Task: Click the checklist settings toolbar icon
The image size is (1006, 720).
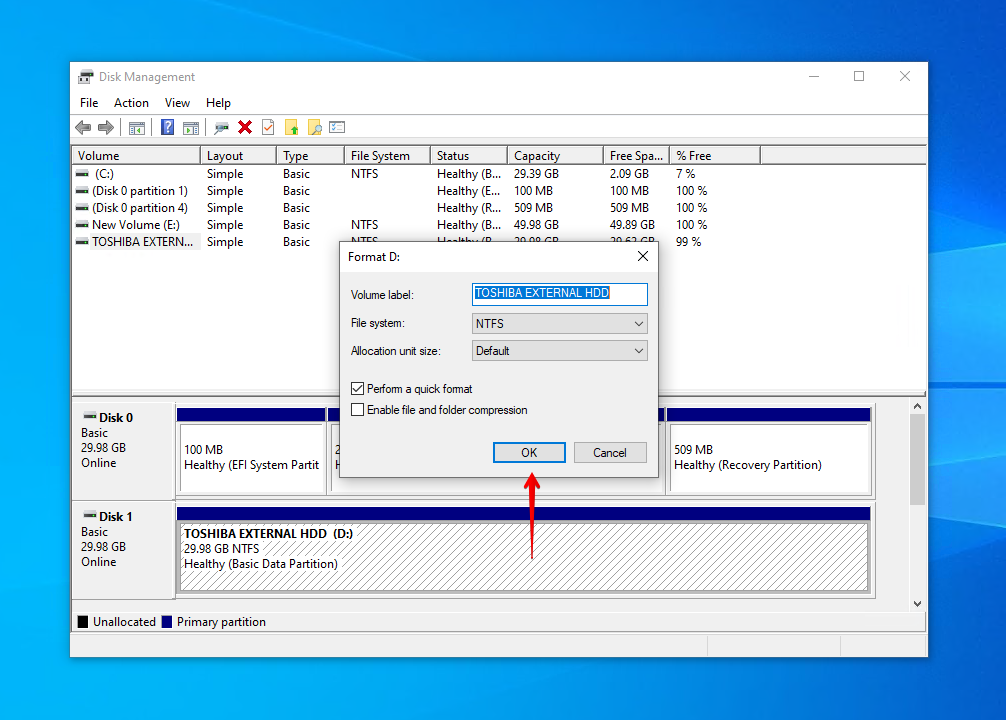Action: click(337, 127)
